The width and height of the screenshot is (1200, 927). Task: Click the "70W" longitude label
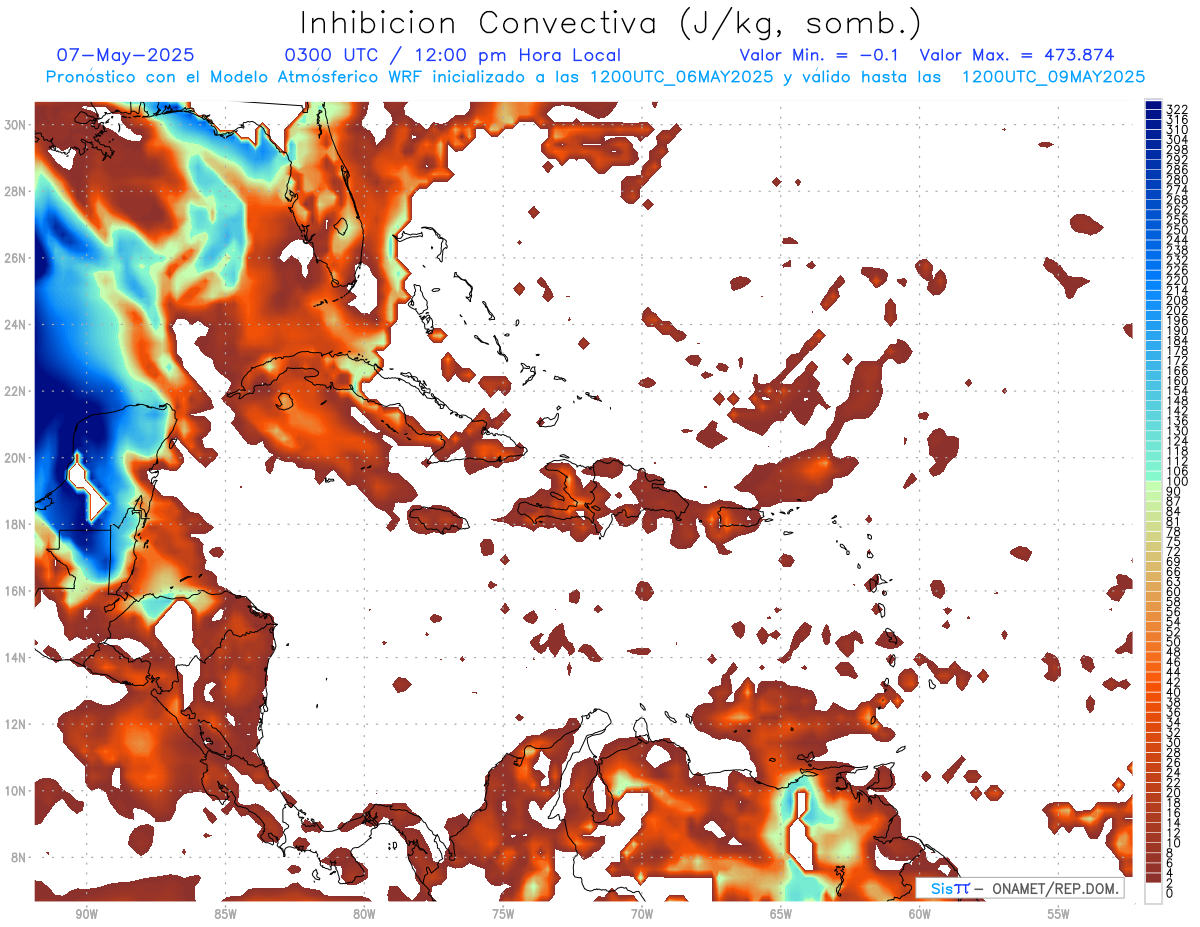642,914
